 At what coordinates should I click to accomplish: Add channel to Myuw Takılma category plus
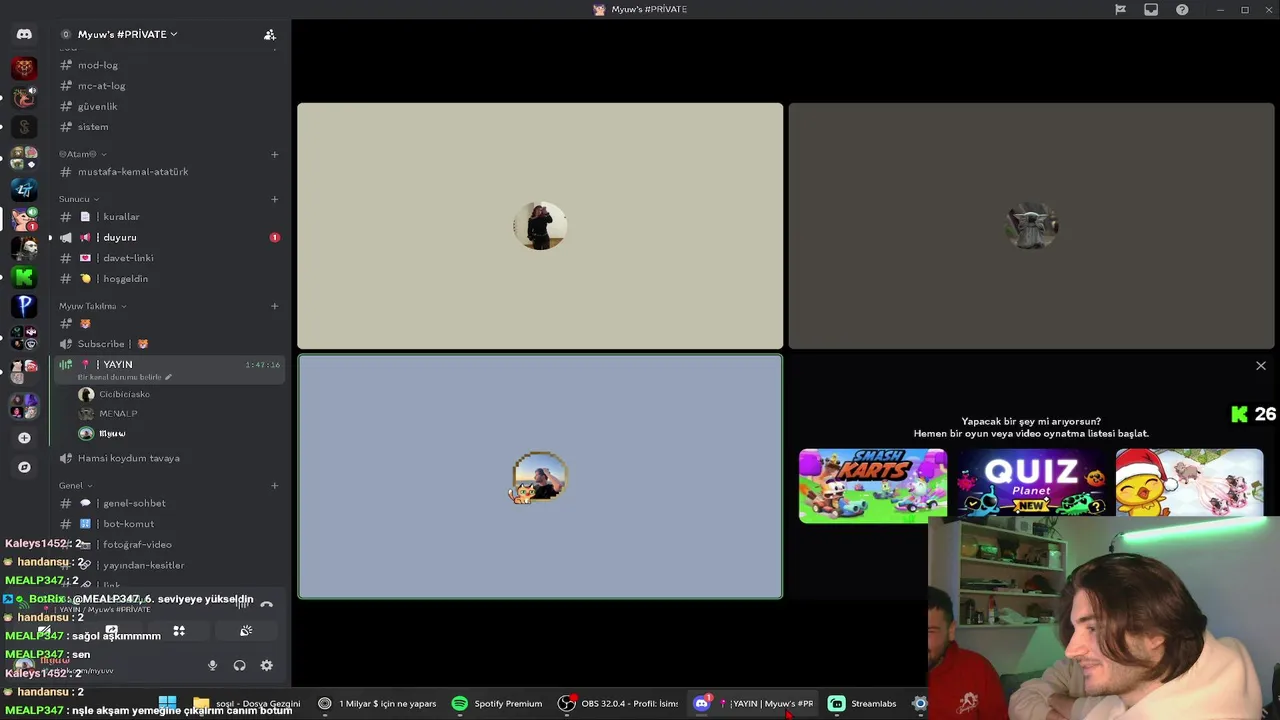(x=274, y=306)
